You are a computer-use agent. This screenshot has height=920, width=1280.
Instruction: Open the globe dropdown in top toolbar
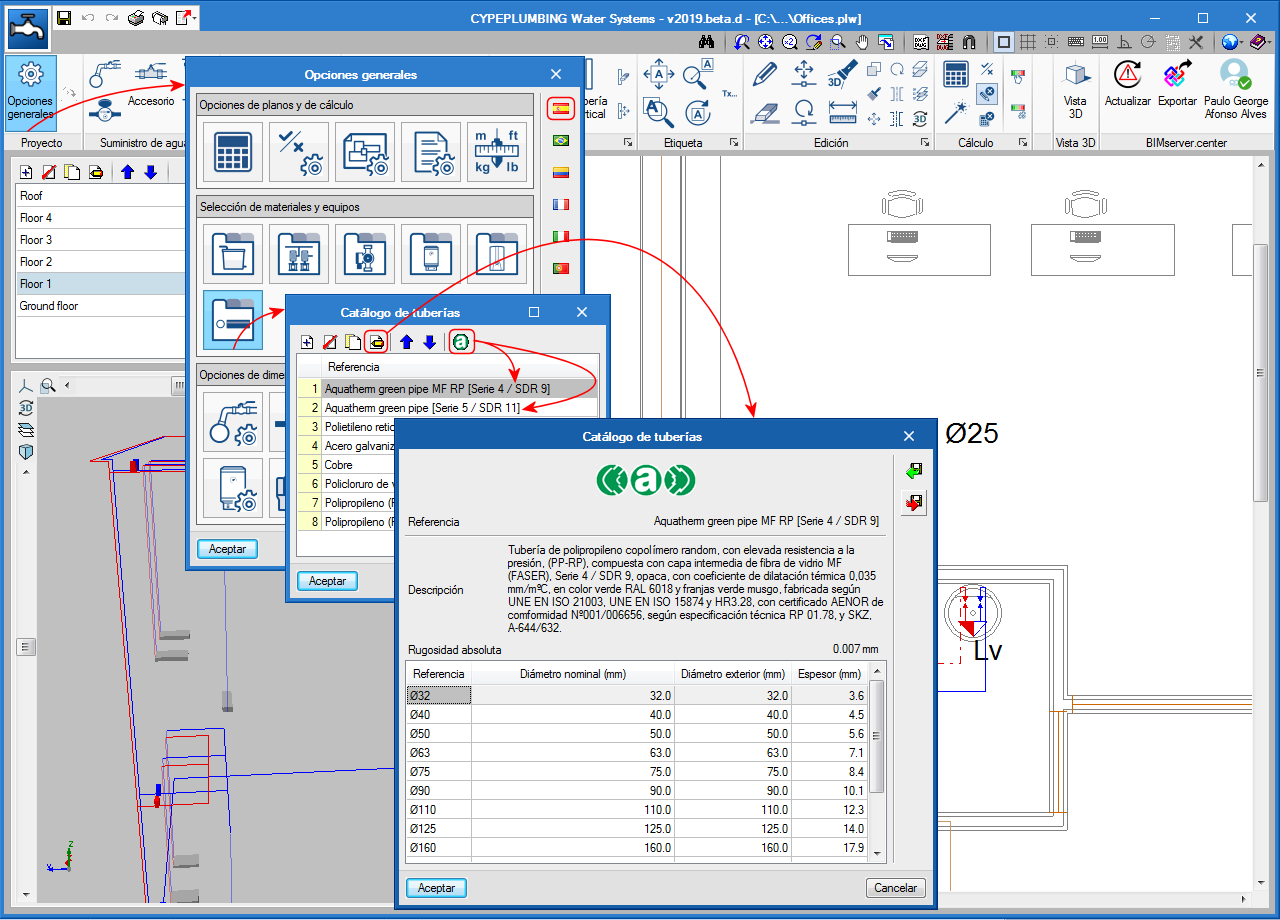pos(1232,42)
